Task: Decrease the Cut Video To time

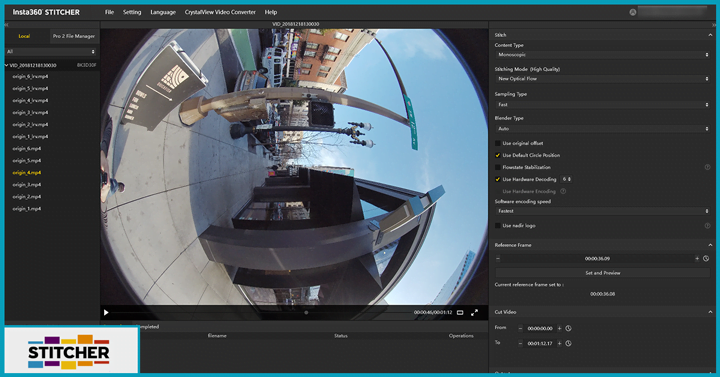Action: point(520,343)
